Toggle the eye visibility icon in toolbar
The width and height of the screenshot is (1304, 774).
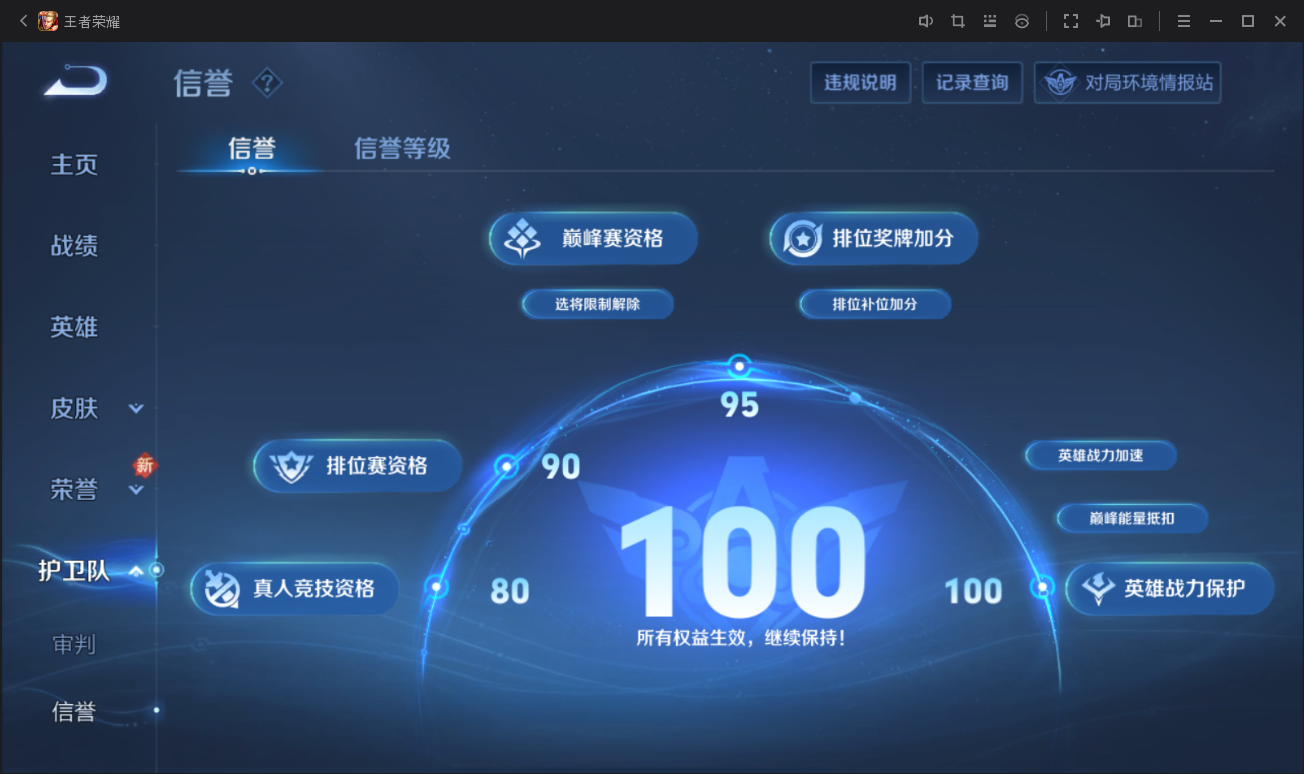1022,20
